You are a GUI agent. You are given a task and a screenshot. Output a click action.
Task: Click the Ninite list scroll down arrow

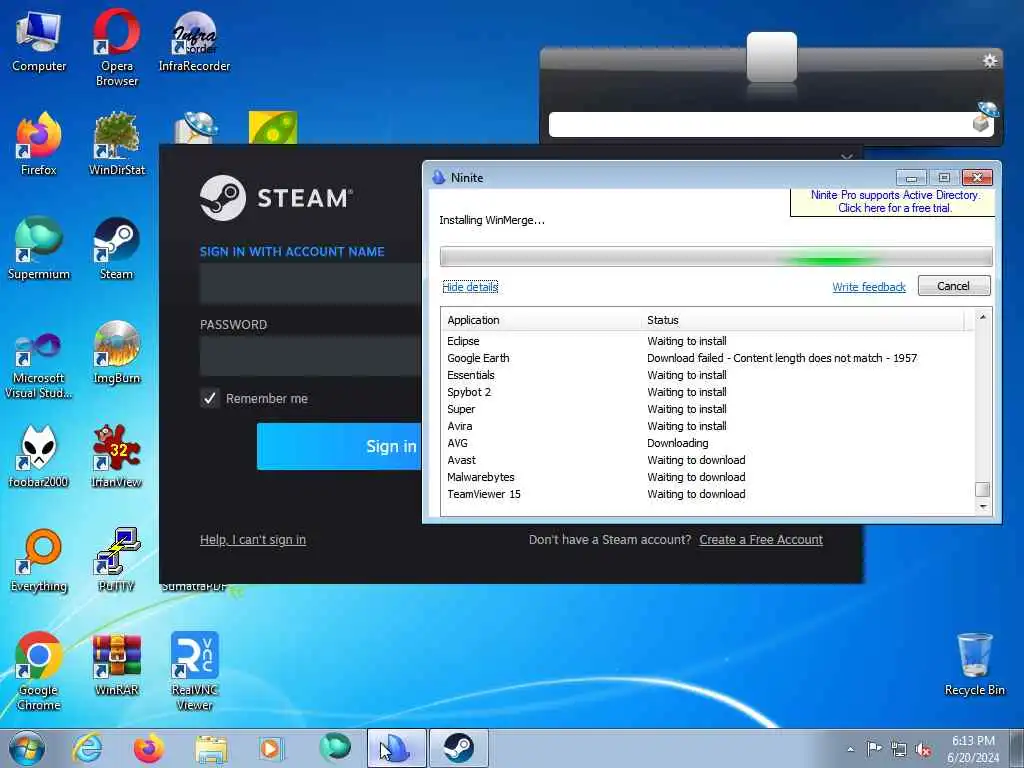983,507
